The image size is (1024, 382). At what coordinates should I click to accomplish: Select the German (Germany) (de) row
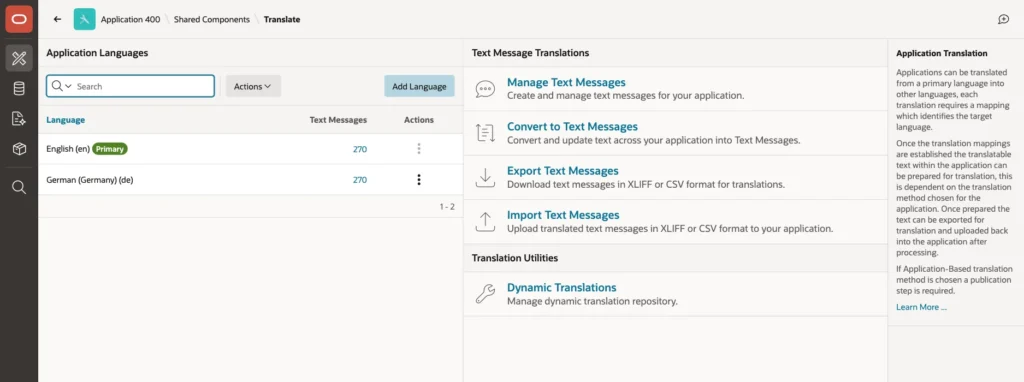click(x=250, y=180)
